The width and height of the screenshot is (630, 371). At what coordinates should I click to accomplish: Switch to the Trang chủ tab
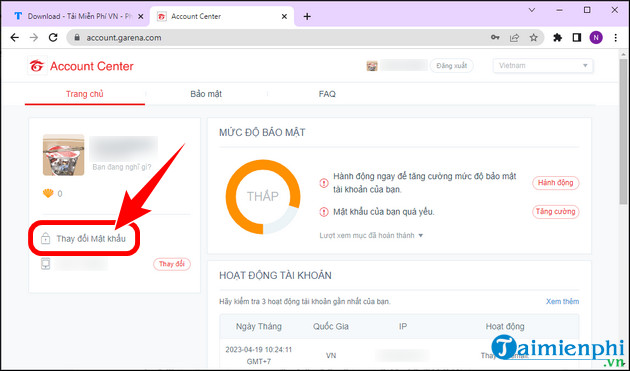(85, 94)
